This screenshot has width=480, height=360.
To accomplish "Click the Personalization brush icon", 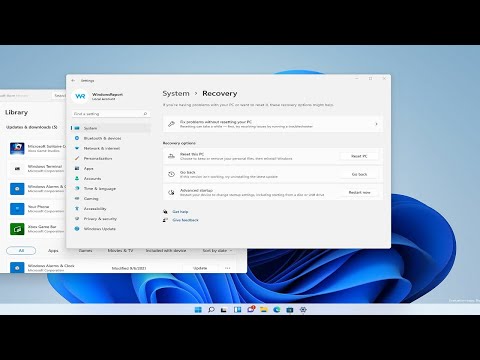I will click(77, 158).
